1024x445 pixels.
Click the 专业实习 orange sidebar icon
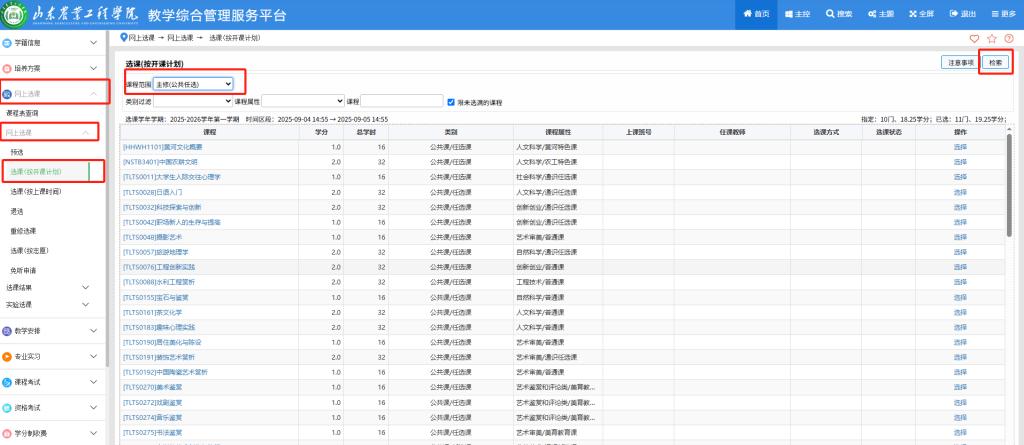(7, 357)
